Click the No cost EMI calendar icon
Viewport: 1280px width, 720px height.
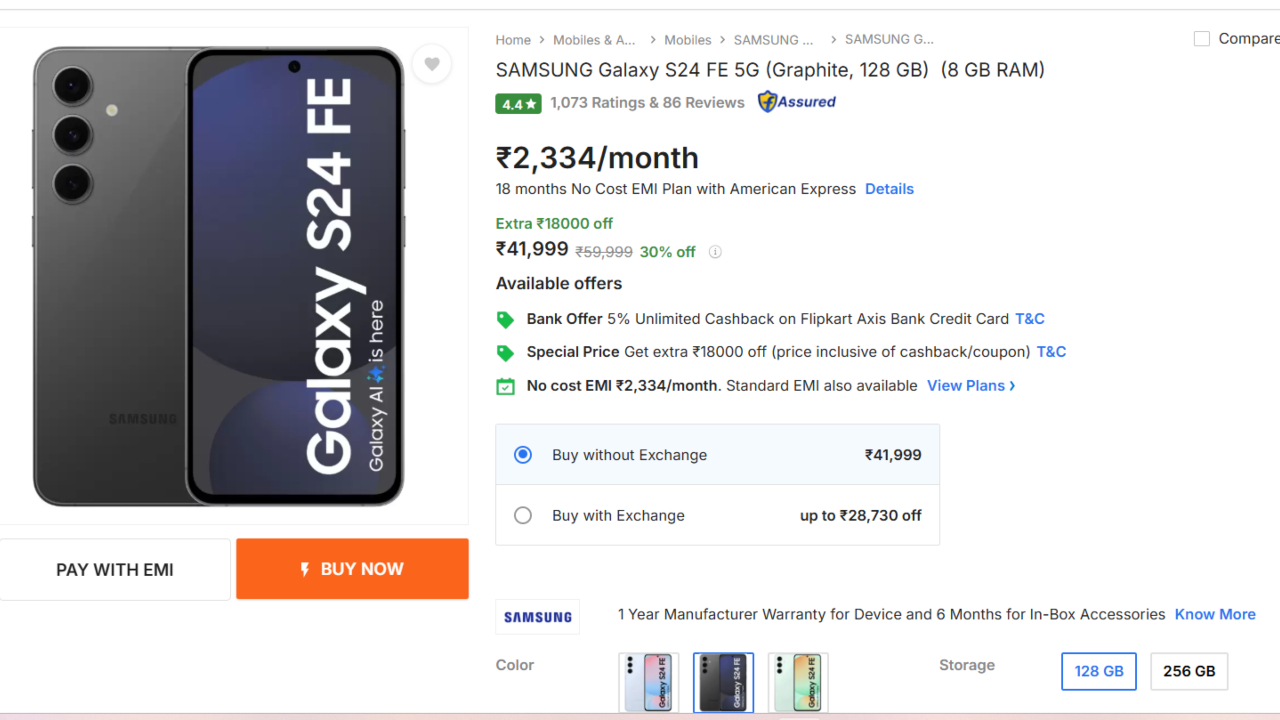[x=506, y=386]
